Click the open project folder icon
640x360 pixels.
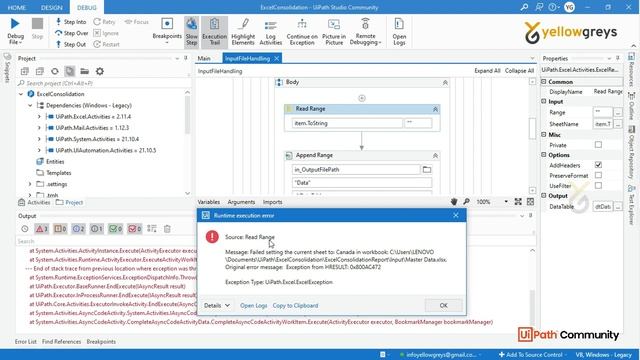[84, 71]
